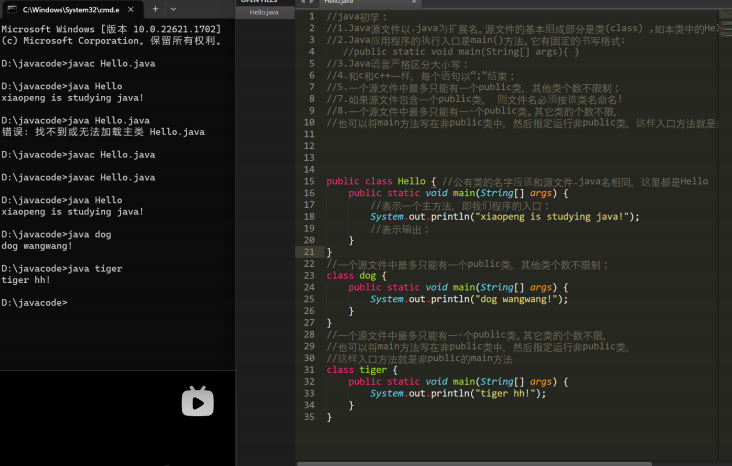Viewport: 732px width, 466px height.
Task: Click the next tab right arrow
Action: (x=314, y=3)
